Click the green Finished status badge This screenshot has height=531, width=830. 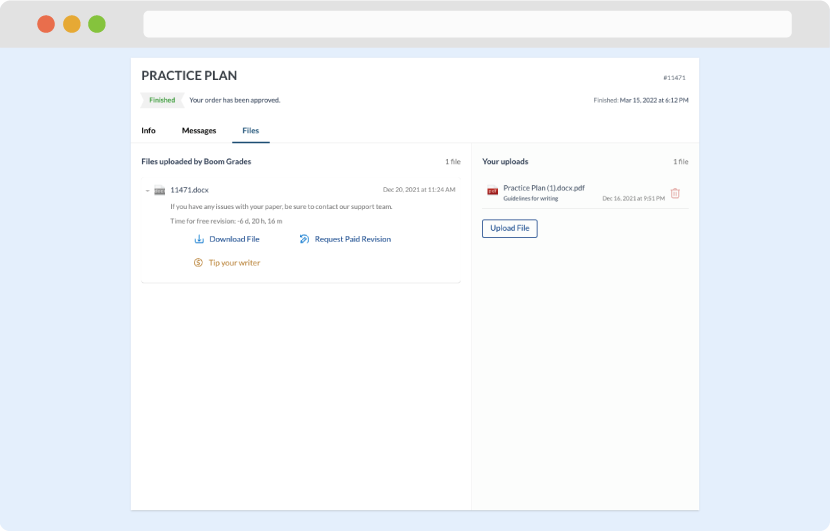pyautogui.click(x=162, y=100)
